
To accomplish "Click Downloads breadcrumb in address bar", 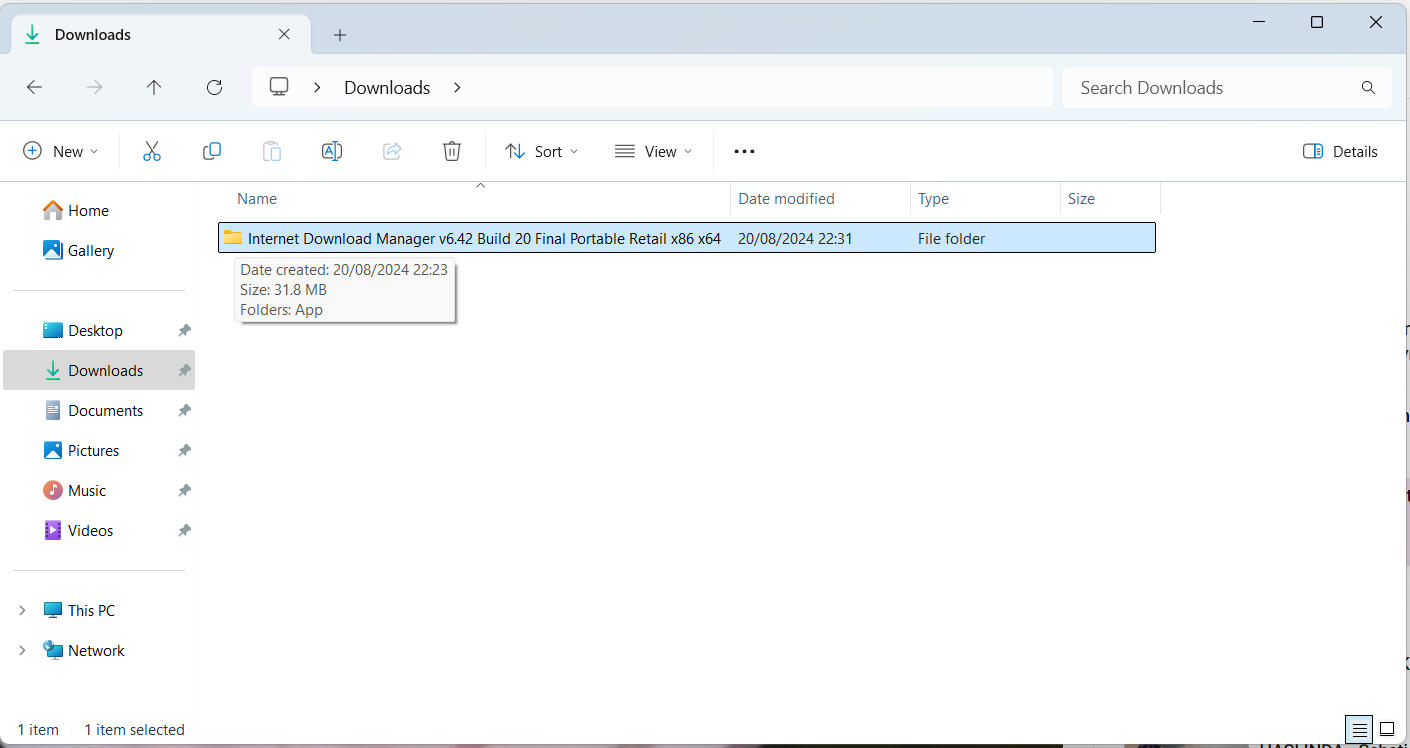I will tap(387, 87).
